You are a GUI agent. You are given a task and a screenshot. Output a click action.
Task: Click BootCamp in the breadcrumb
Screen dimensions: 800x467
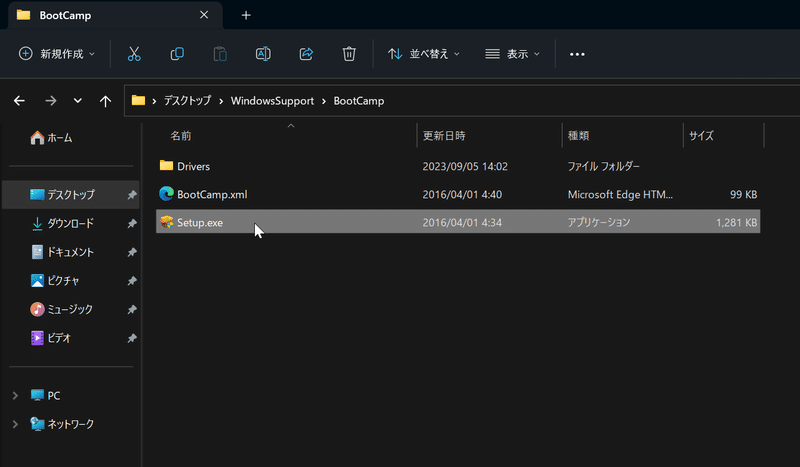pyautogui.click(x=359, y=101)
